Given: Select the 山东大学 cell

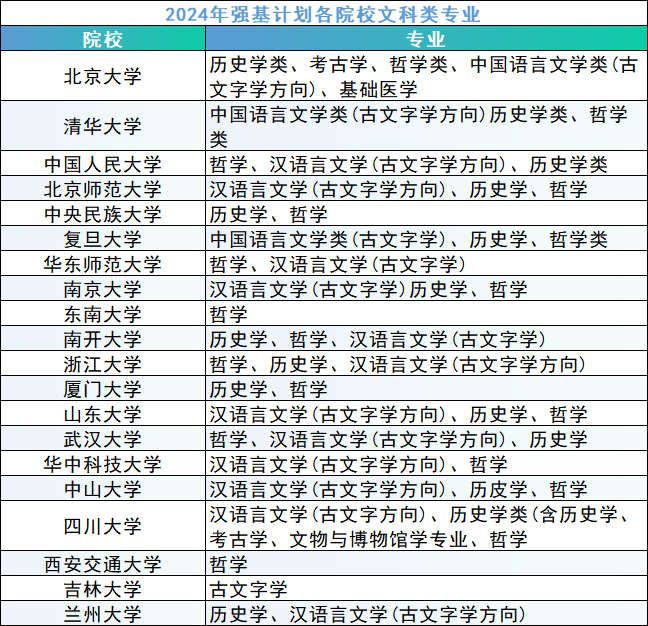Looking at the screenshot, I should (103, 414).
